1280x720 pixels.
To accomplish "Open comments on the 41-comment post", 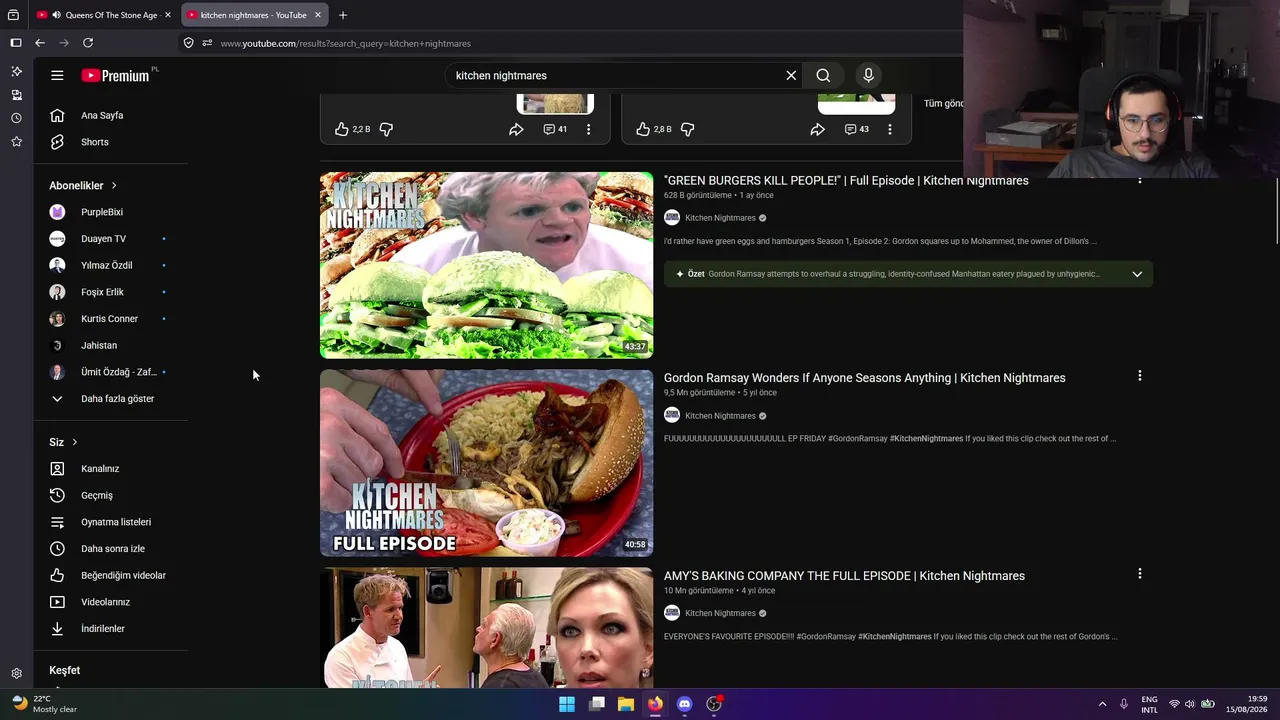I will [555, 129].
